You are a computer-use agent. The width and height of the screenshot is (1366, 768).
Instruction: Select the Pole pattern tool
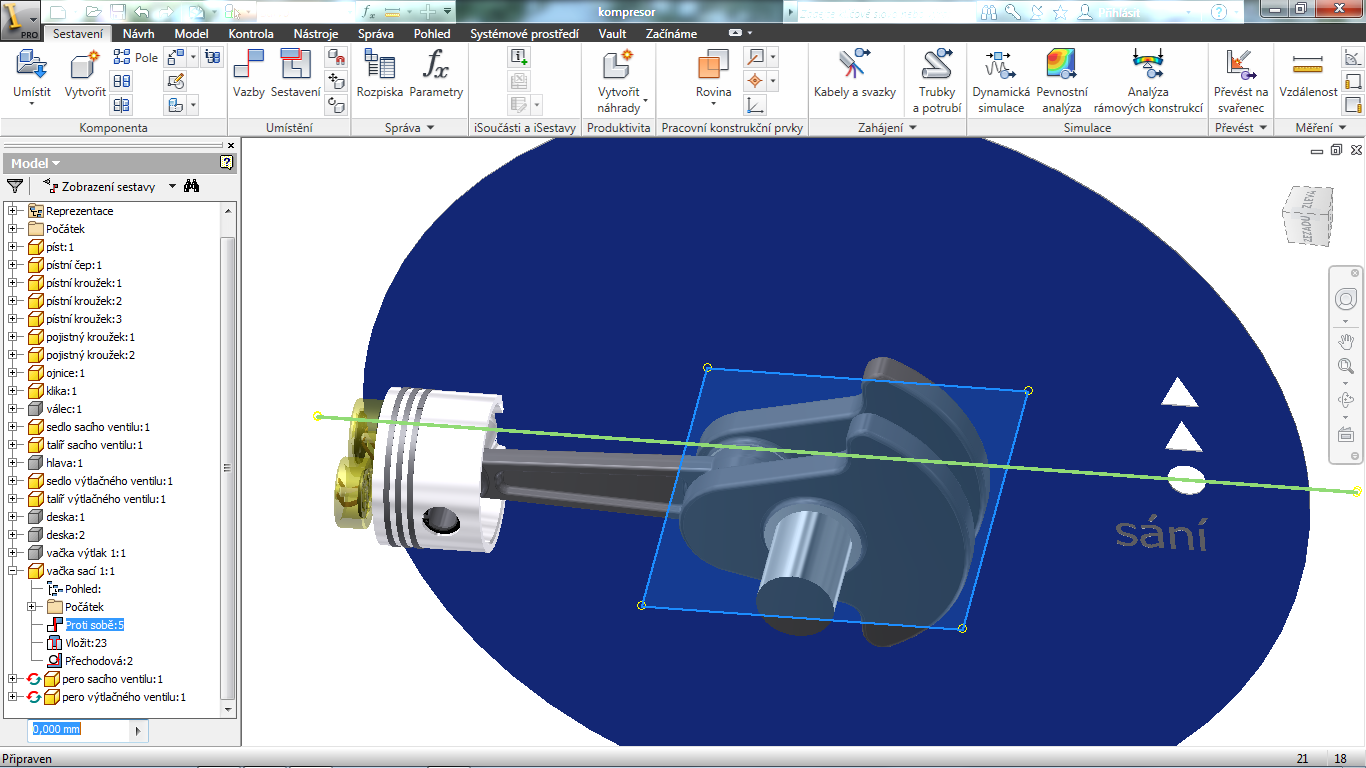(x=135, y=58)
